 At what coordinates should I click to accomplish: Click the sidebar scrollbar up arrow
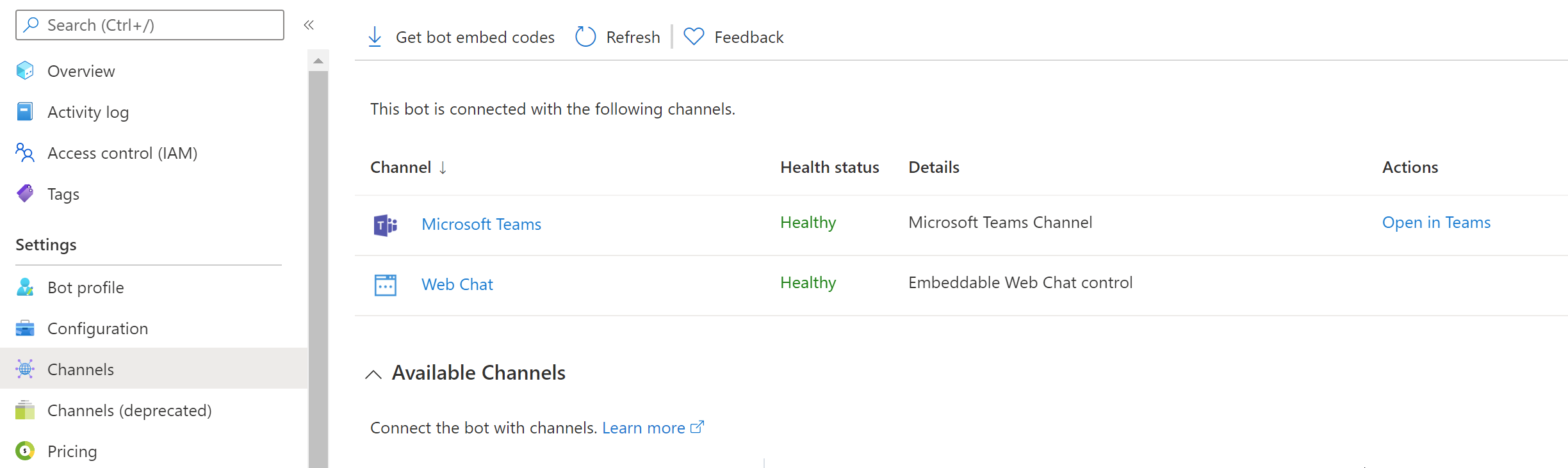[318, 61]
